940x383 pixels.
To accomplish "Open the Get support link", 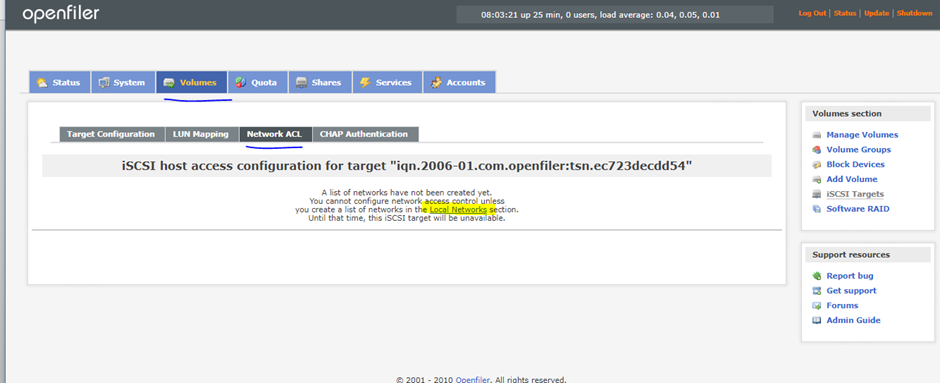I will point(851,291).
